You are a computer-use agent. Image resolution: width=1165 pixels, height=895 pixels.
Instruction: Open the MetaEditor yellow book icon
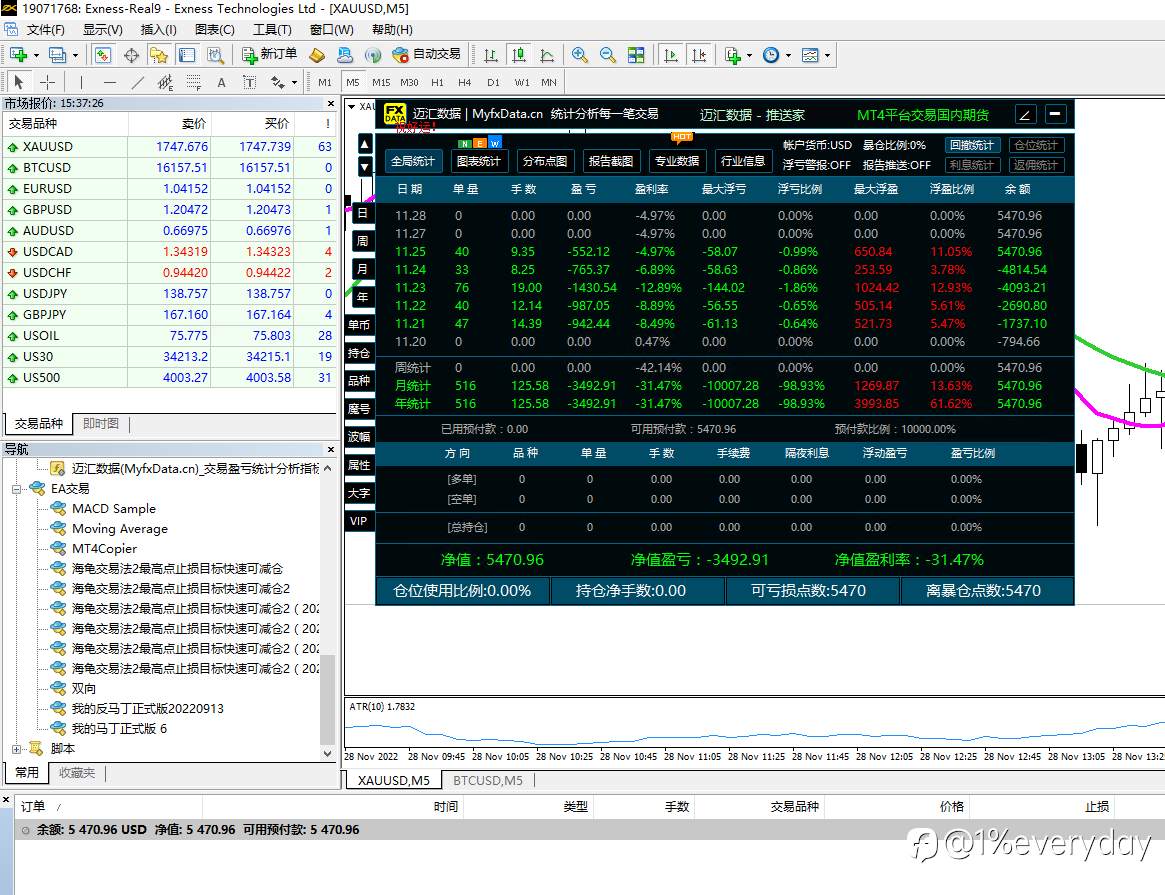click(317, 55)
